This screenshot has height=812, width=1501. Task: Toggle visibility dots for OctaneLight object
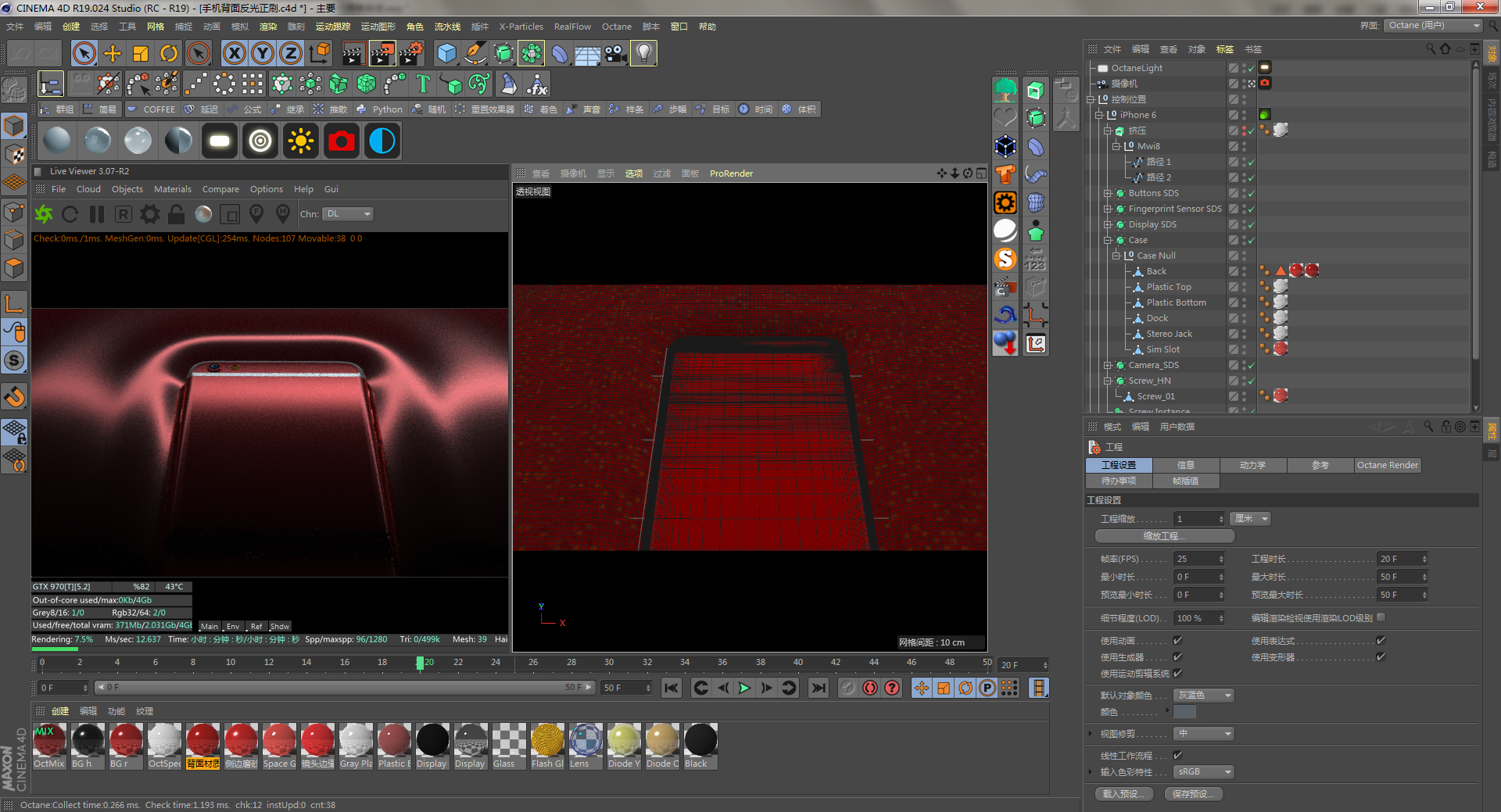pos(1244,68)
